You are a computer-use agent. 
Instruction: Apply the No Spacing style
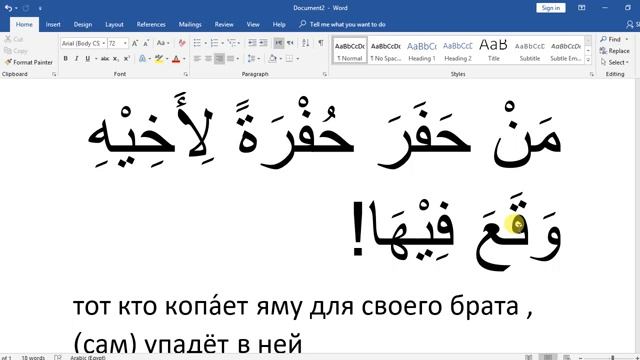pos(386,51)
